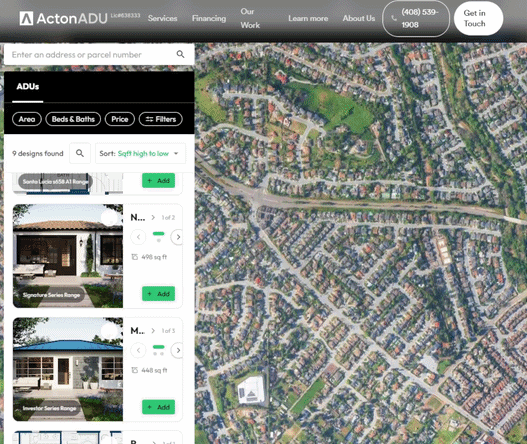The width and height of the screenshot is (527, 444).
Task: Add the Santa Lucia design
Action: click(x=158, y=180)
